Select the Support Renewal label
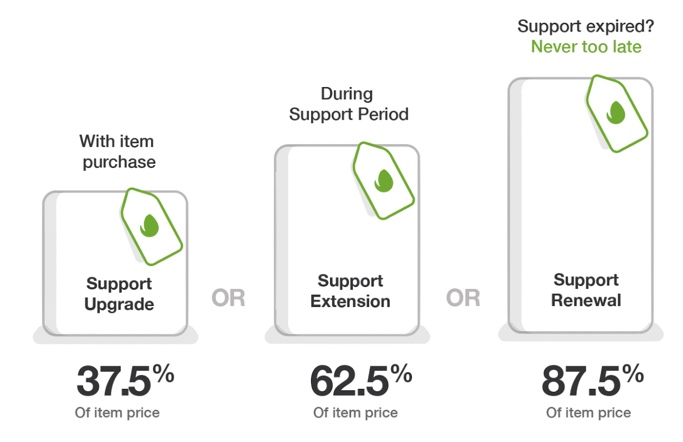This screenshot has height=442, width=683. point(586,290)
